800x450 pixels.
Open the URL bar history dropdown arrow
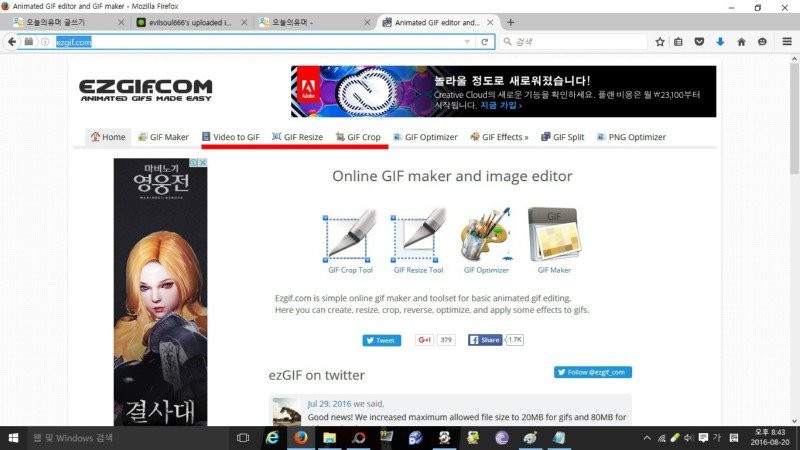(467, 42)
